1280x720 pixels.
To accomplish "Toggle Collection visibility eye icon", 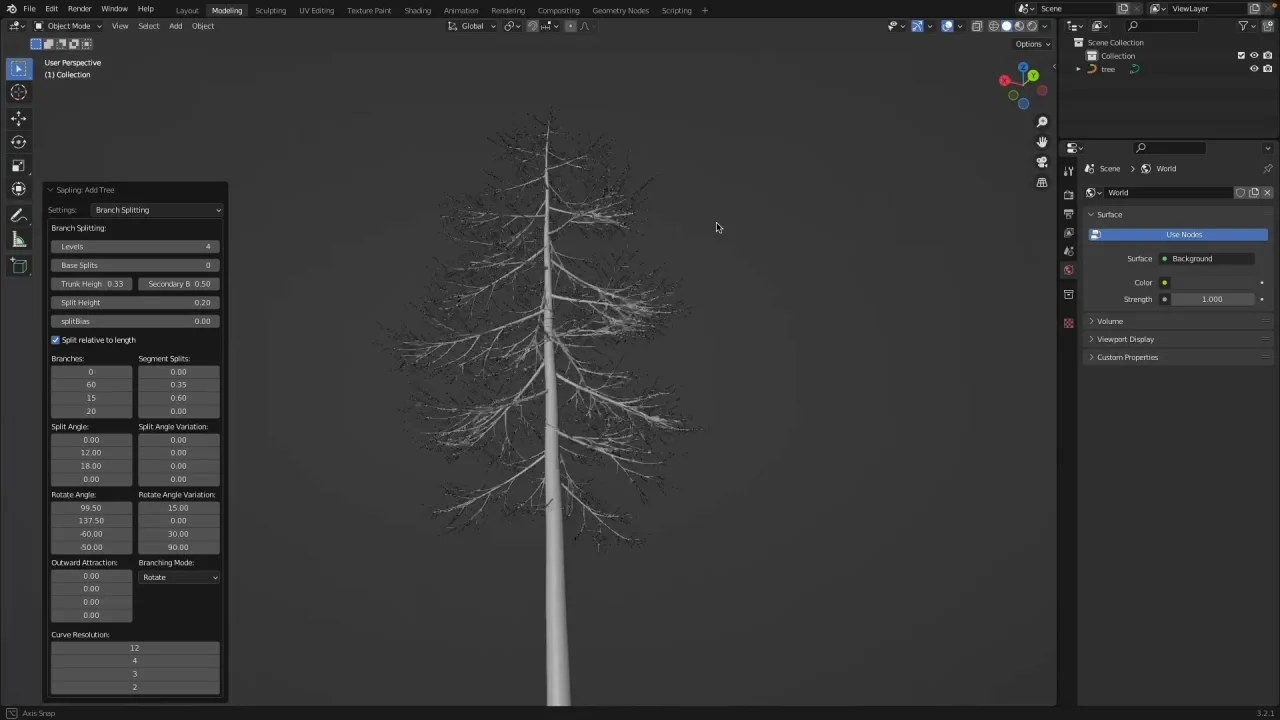I will tap(1254, 56).
